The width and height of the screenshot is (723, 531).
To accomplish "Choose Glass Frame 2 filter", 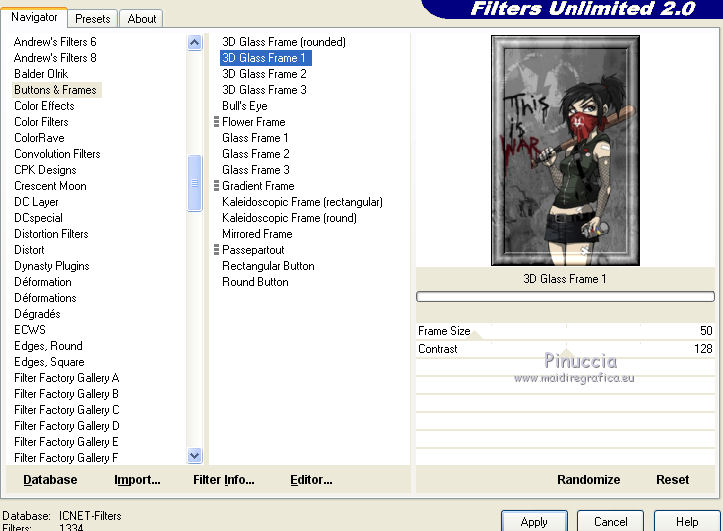I will 256,154.
